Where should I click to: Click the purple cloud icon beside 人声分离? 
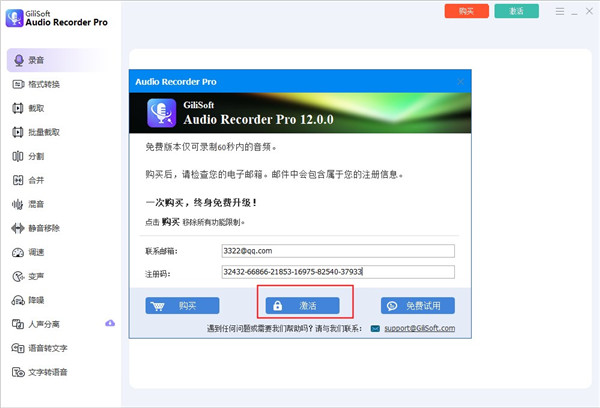(110, 323)
